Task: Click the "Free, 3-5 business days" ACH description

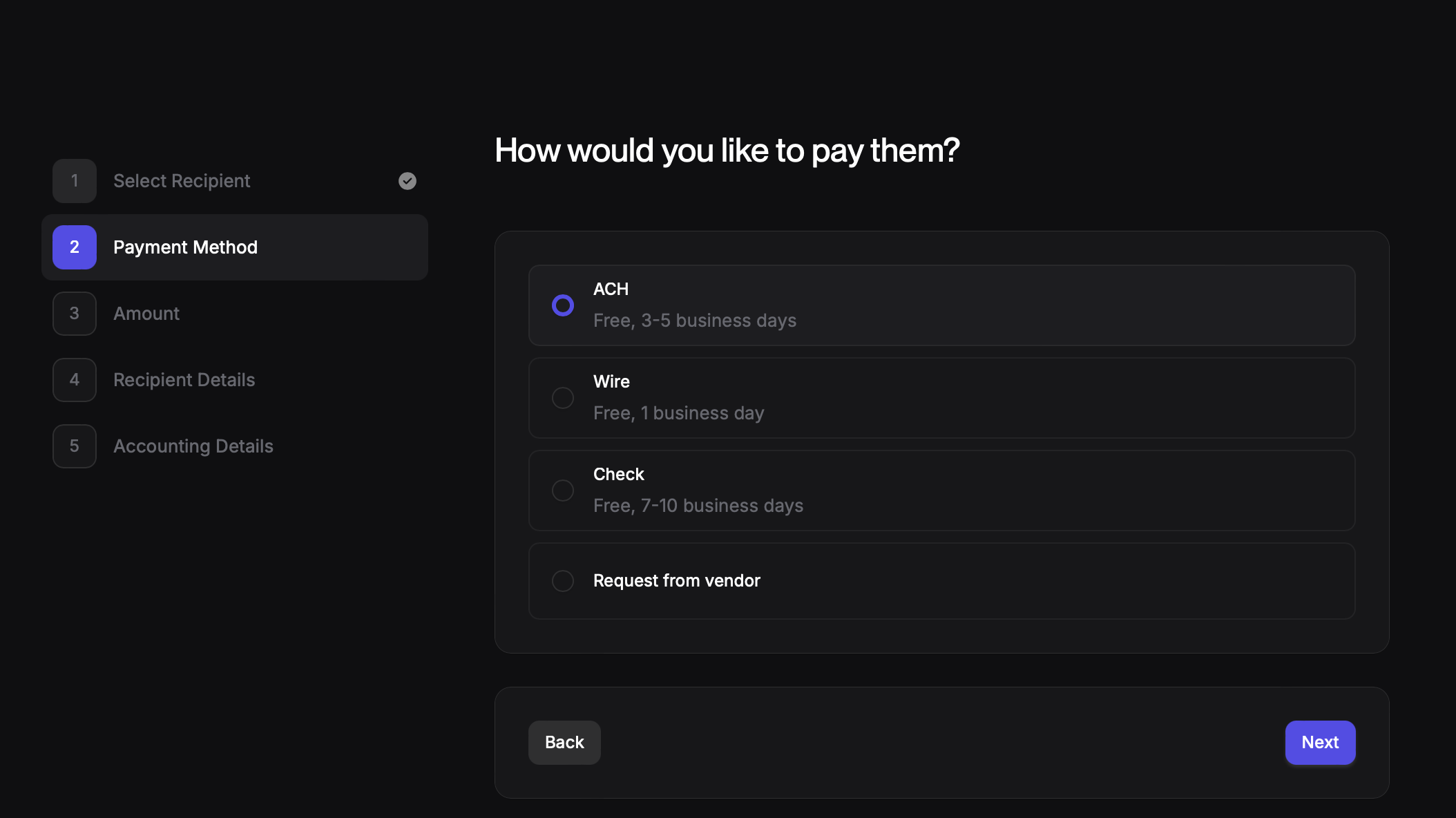Action: click(x=694, y=321)
